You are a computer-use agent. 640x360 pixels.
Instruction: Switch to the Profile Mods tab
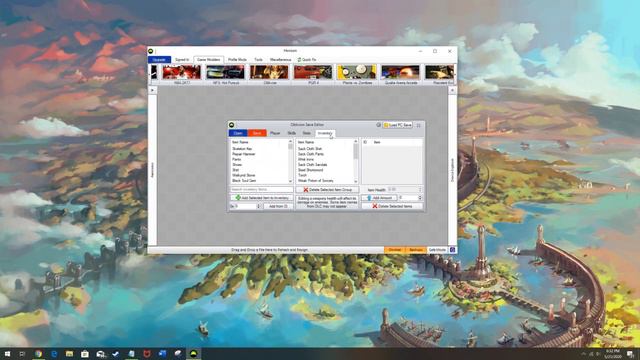tap(237, 60)
